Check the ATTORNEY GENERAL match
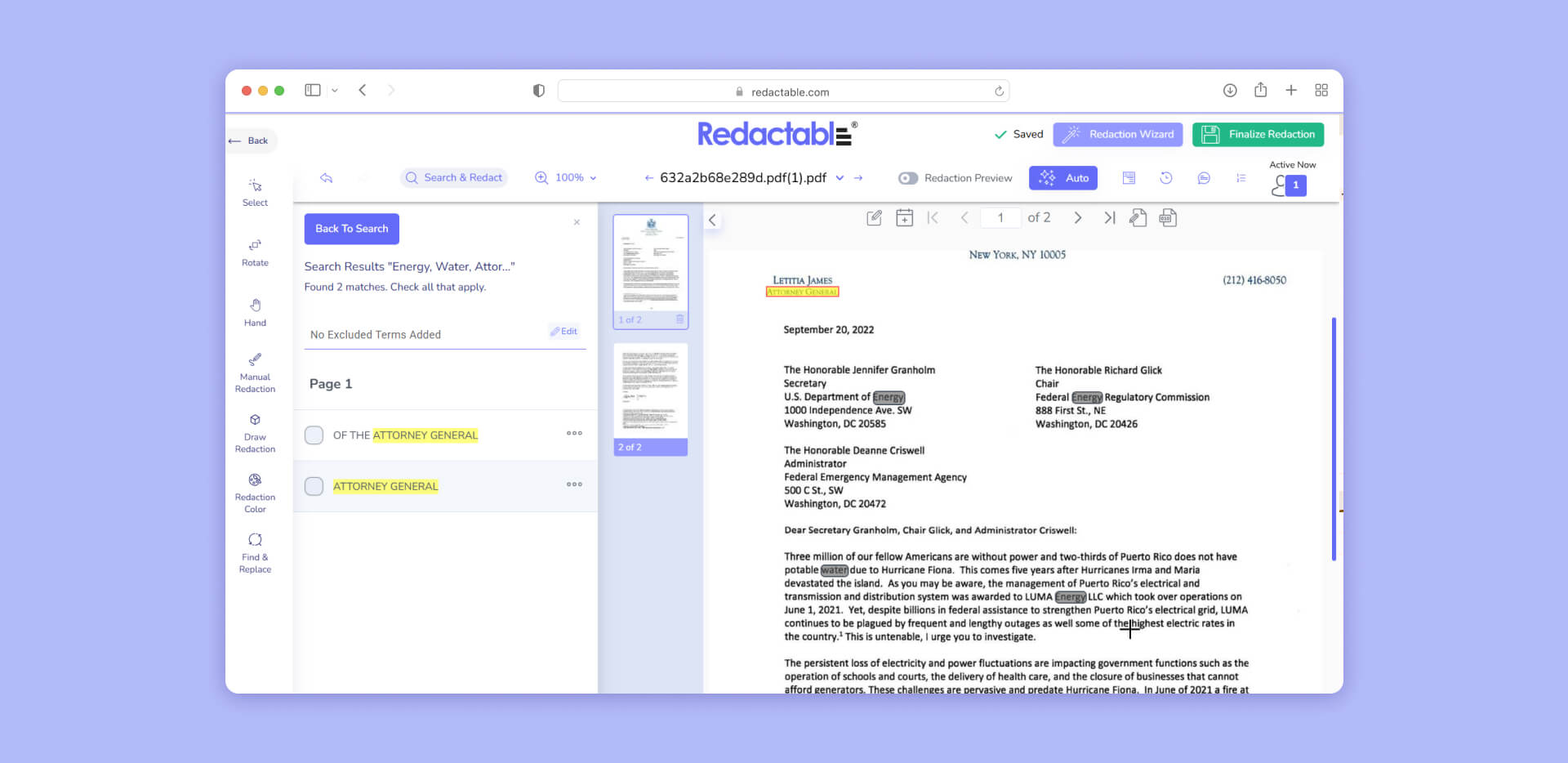Image resolution: width=1568 pixels, height=763 pixels. click(314, 487)
